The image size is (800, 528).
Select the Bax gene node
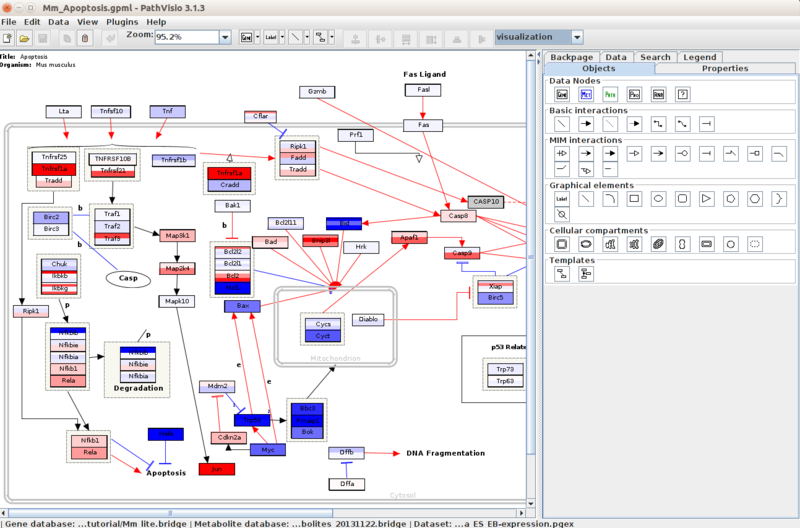242,306
